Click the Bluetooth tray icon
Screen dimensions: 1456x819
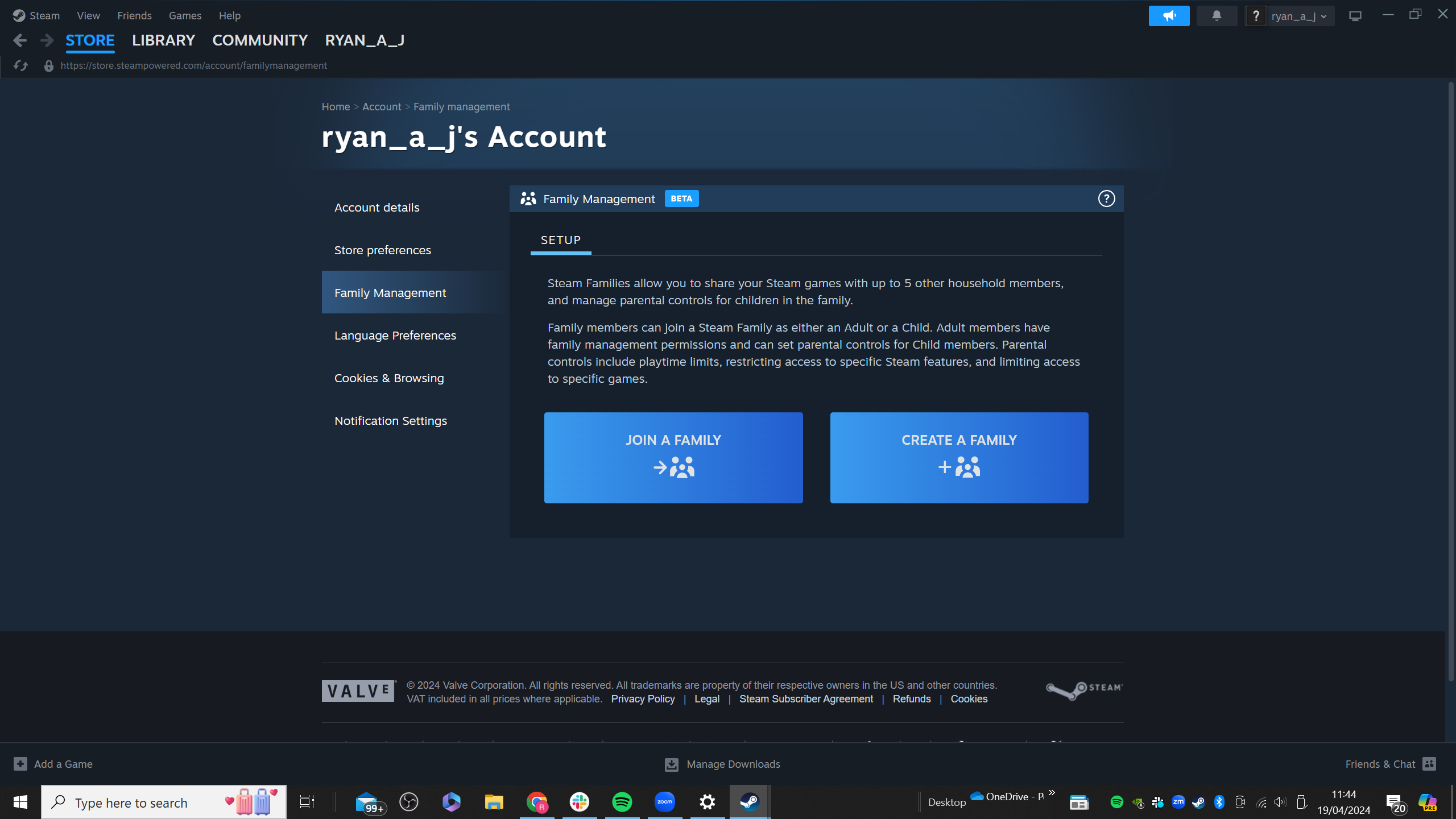1219,802
